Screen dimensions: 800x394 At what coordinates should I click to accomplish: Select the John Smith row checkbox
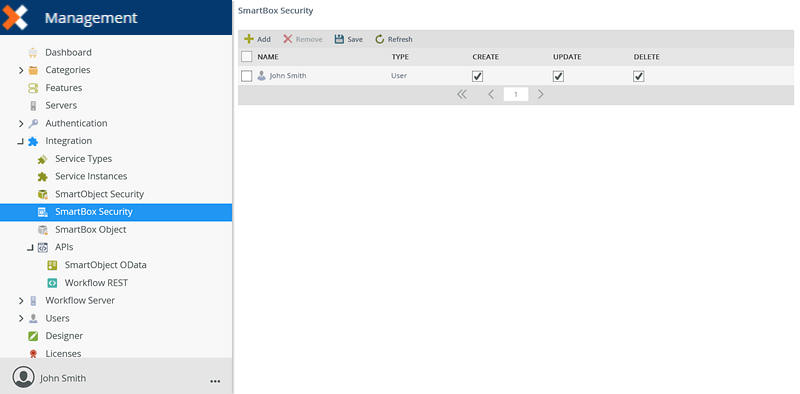[247, 76]
